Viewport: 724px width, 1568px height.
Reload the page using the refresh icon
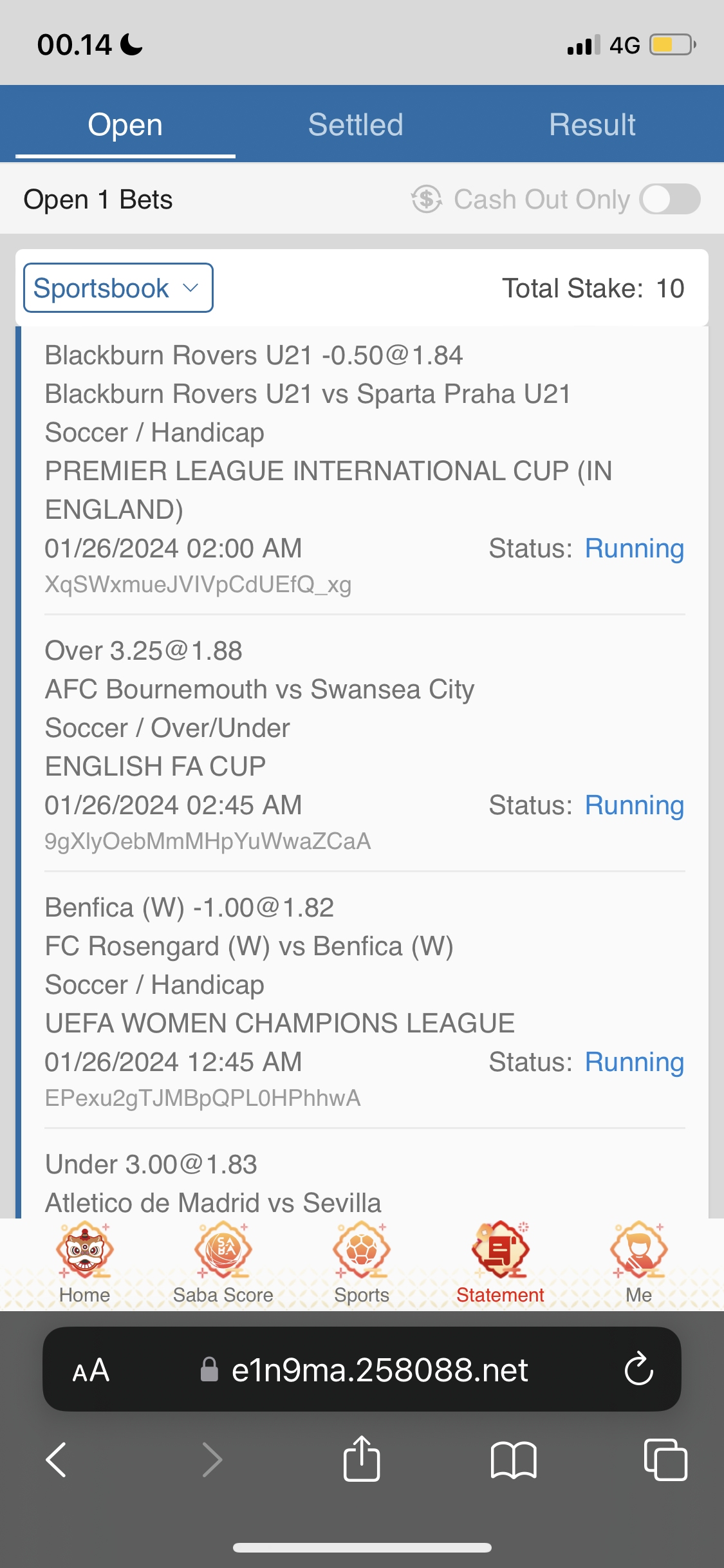click(x=638, y=1369)
